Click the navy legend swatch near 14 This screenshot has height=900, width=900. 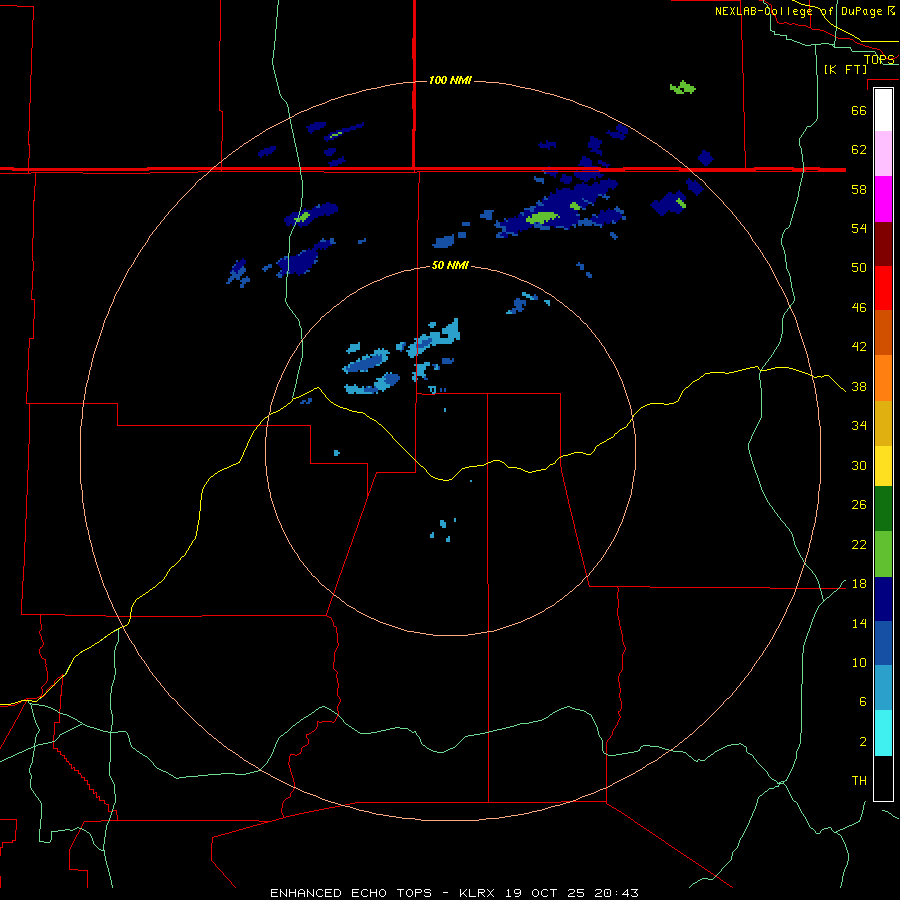[x=883, y=599]
